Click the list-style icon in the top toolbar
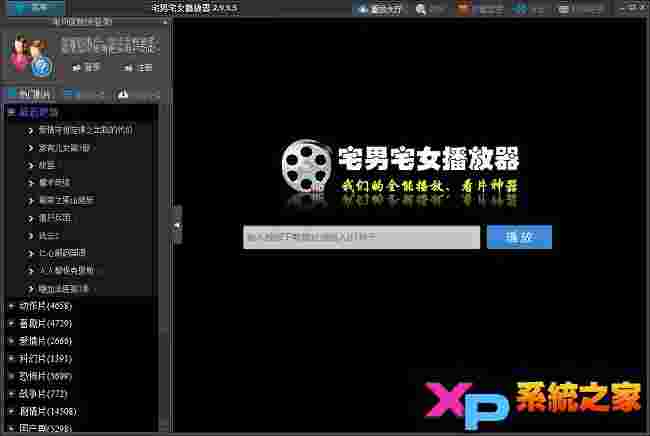This screenshot has height=436, width=650. (564, 9)
